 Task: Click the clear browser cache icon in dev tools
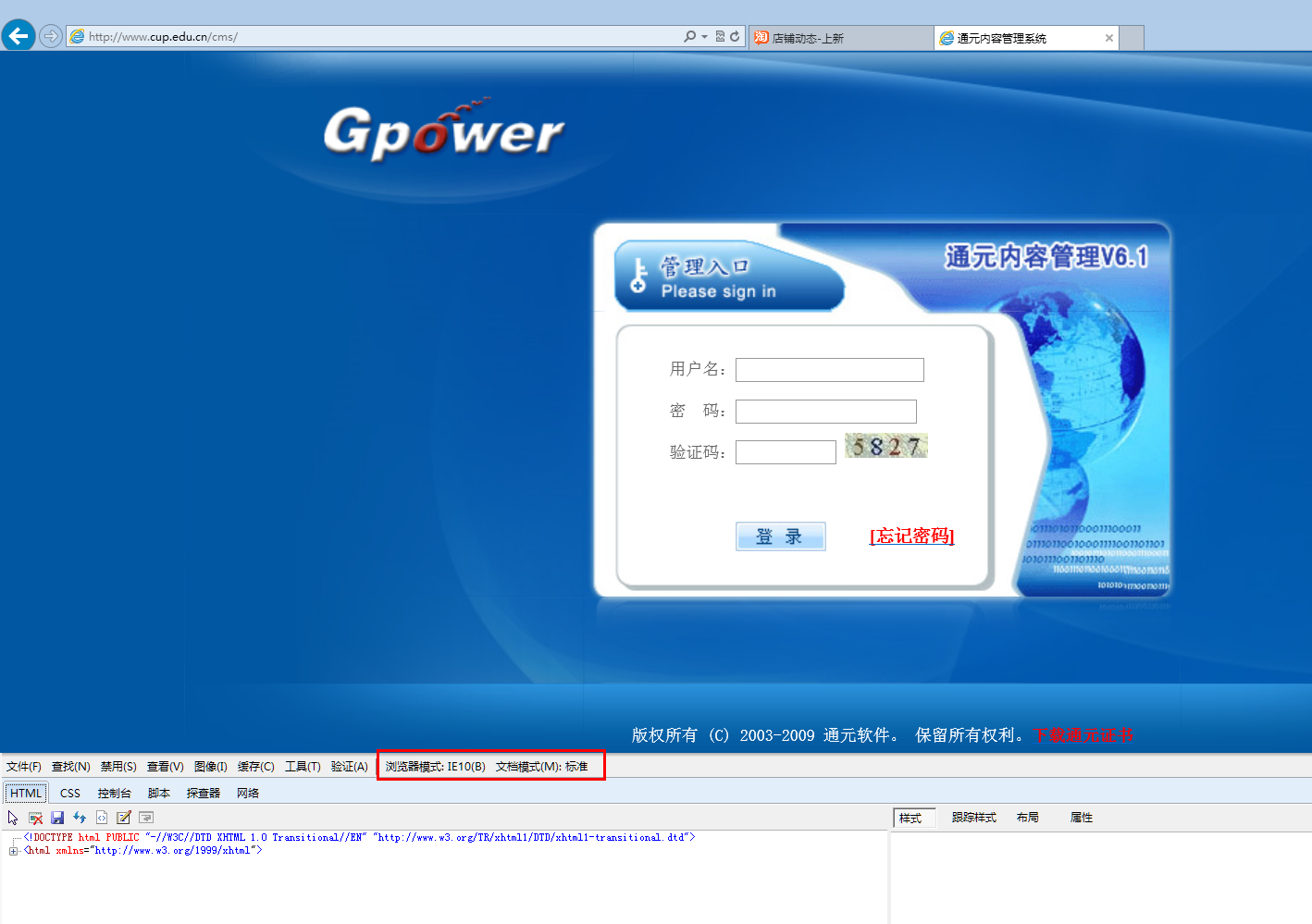35,818
